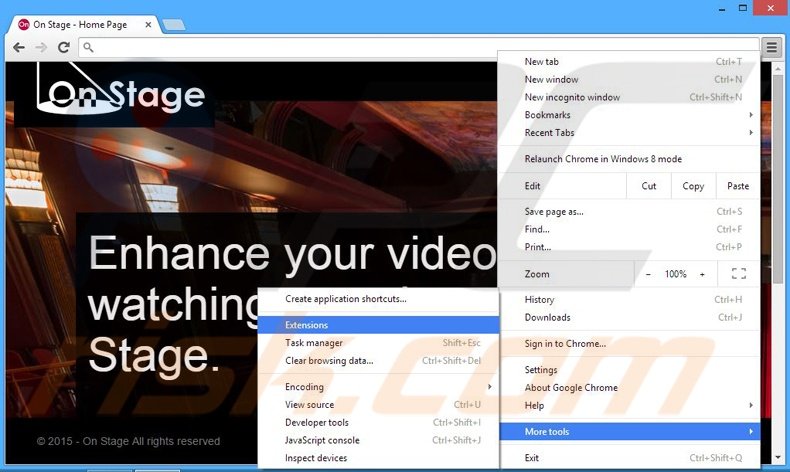This screenshot has height=472, width=790.
Task: Click the 100% zoom level value
Action: click(675, 274)
